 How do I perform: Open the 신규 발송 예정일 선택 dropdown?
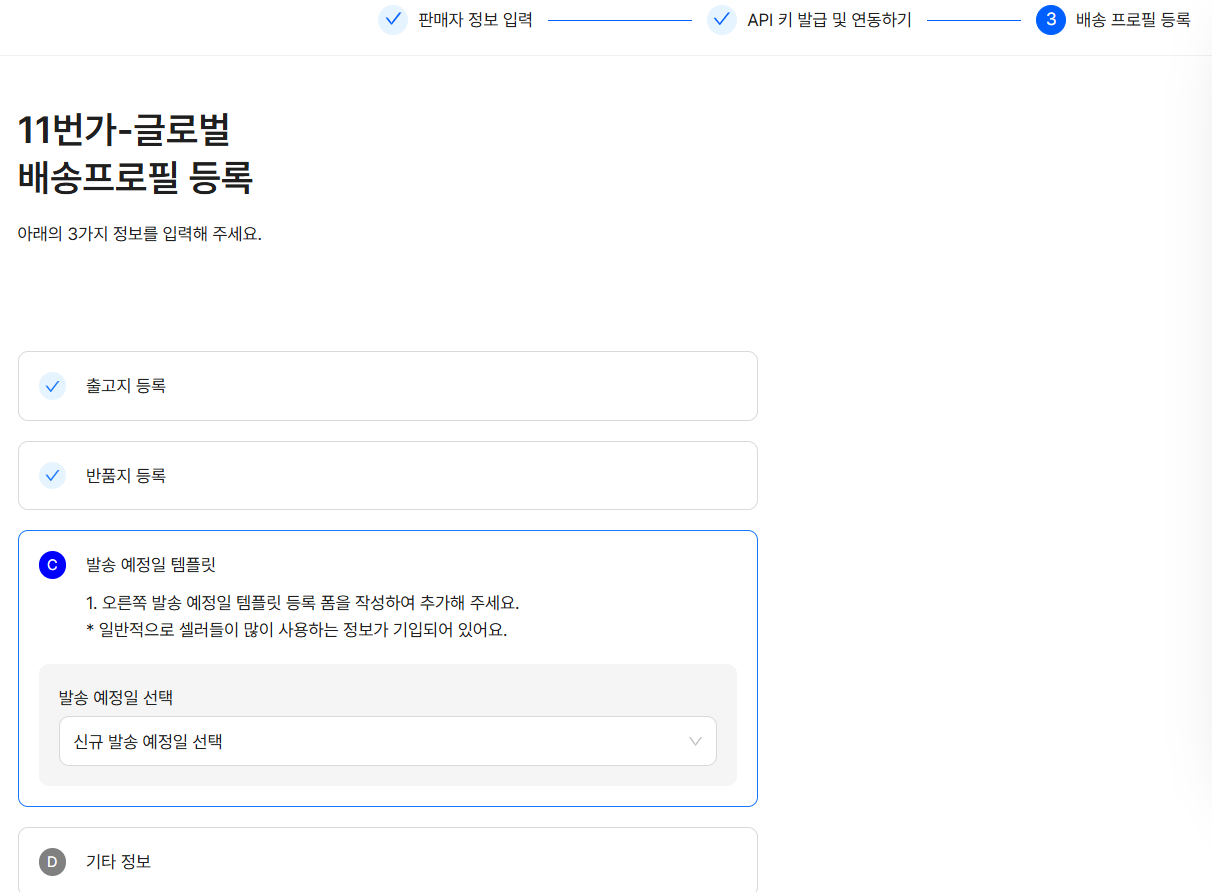click(x=388, y=741)
